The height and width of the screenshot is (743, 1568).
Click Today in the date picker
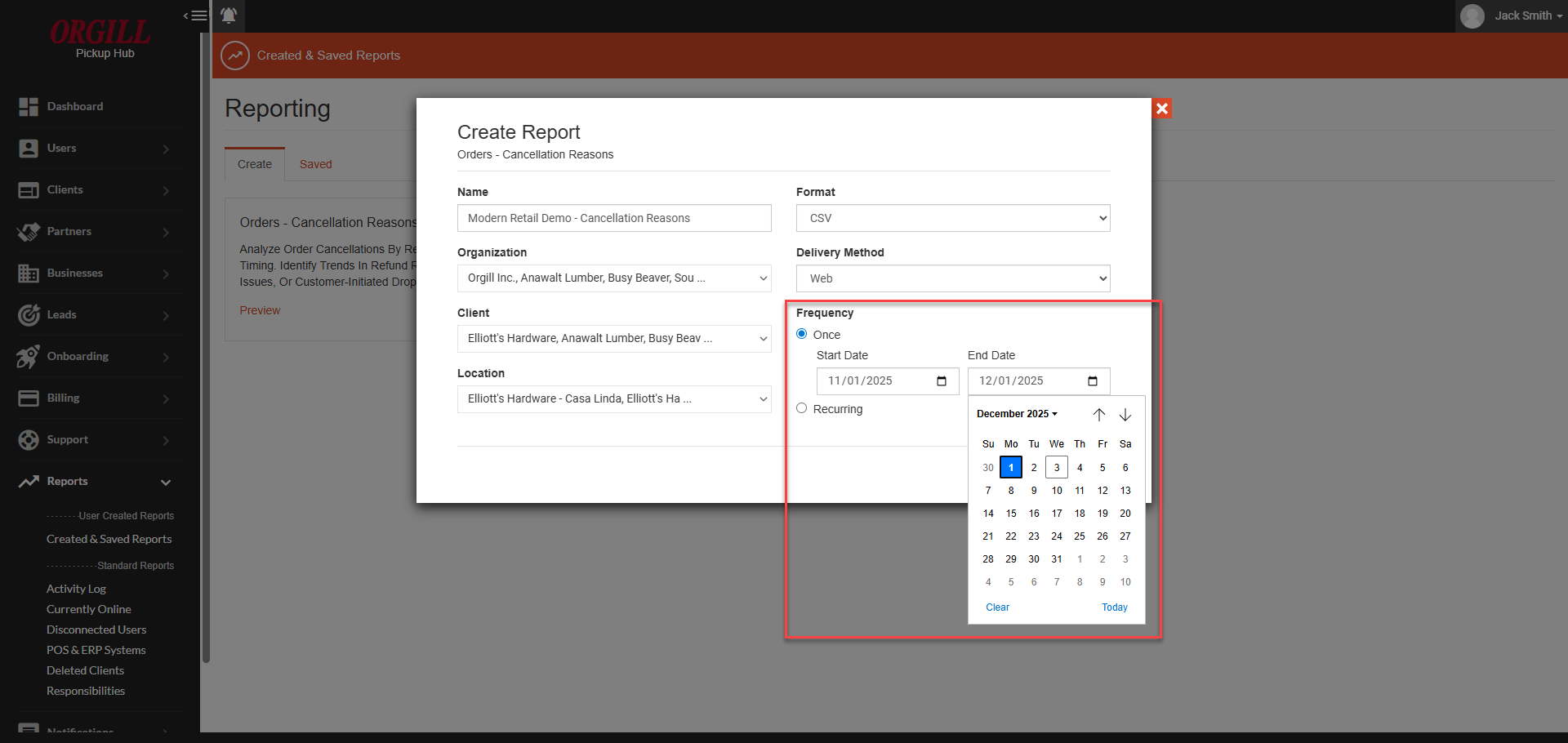coord(1115,607)
